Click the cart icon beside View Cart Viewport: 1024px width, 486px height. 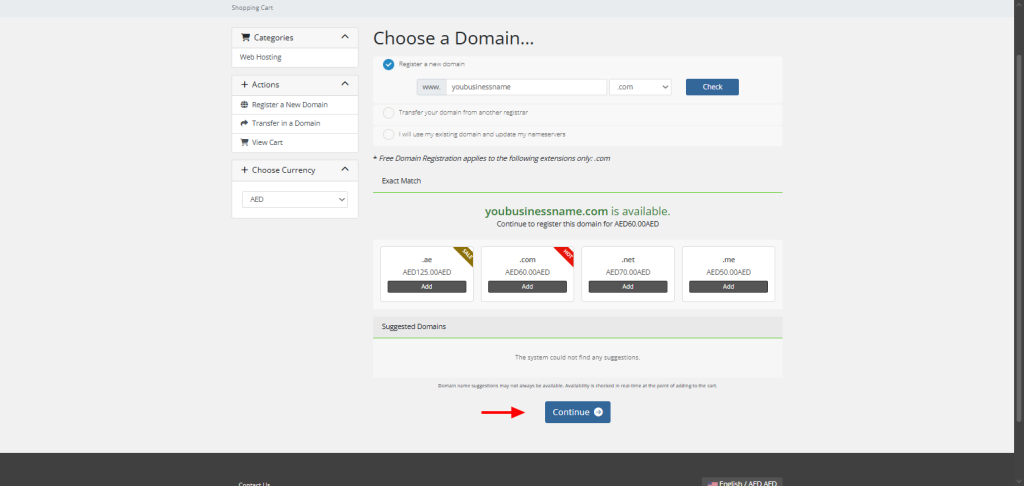coord(245,142)
